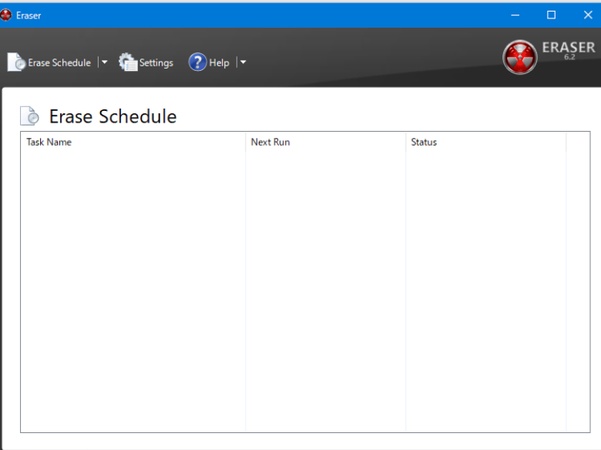Click the Eraser app icon in title bar

6,15
